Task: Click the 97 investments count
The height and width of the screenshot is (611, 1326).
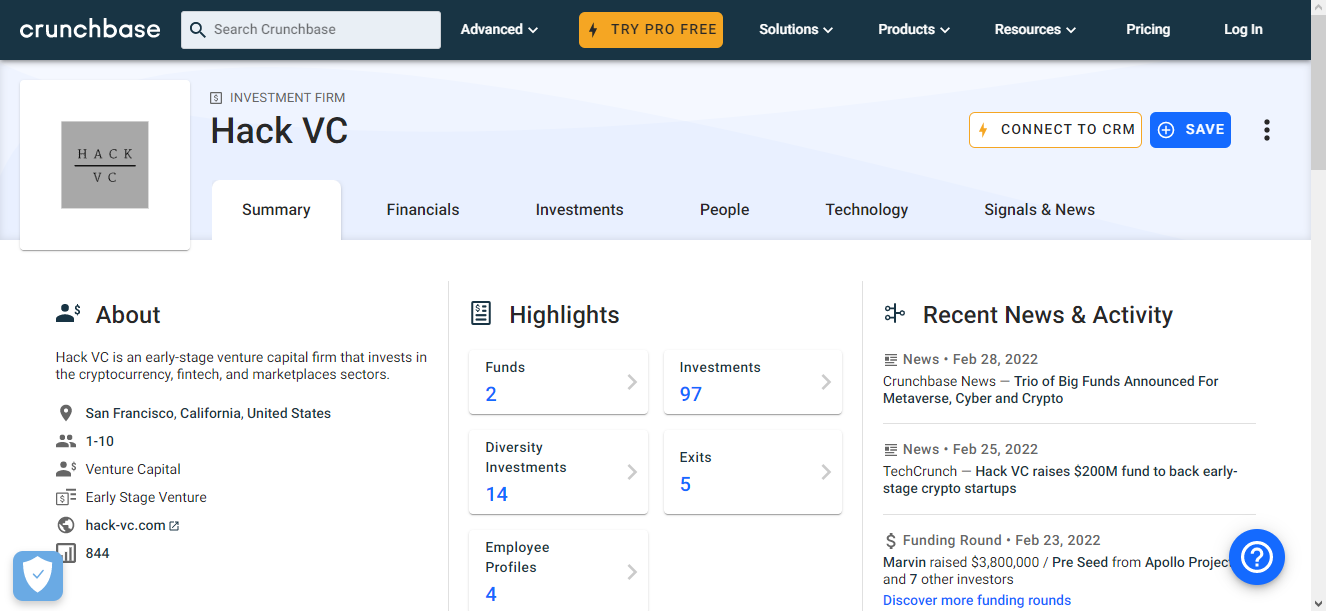Action: click(691, 394)
